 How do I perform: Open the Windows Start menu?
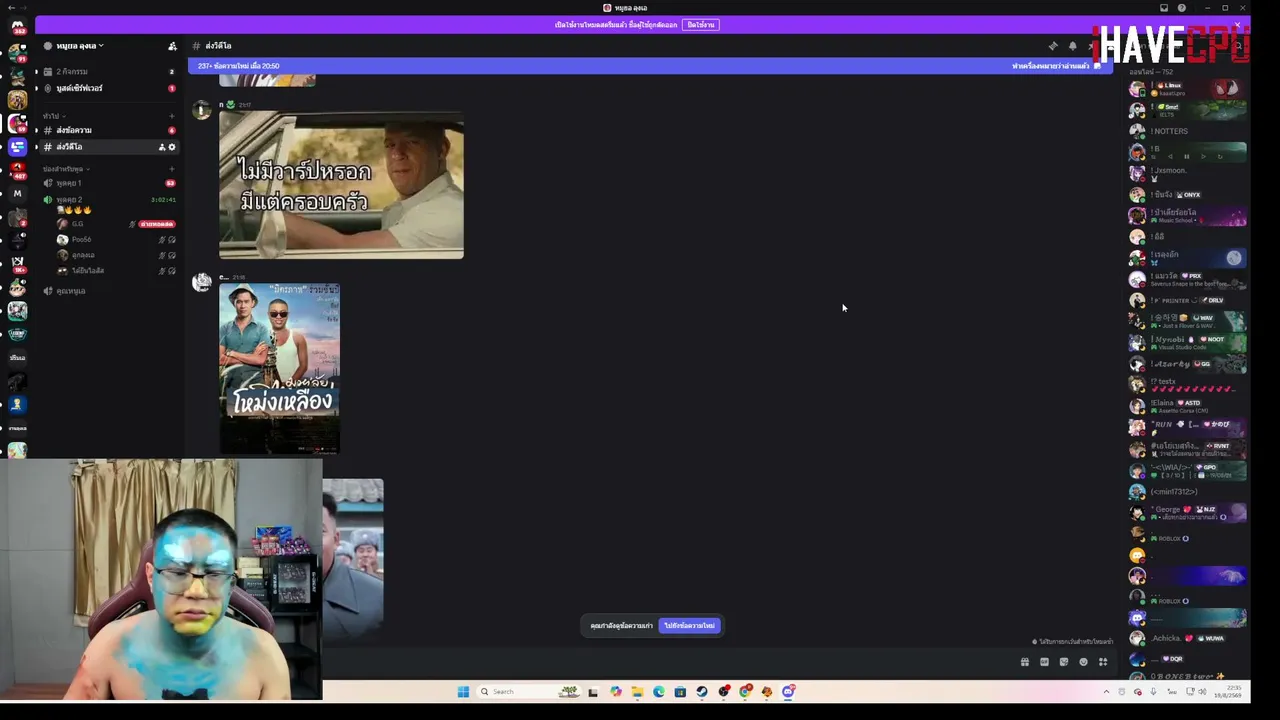pyautogui.click(x=463, y=692)
